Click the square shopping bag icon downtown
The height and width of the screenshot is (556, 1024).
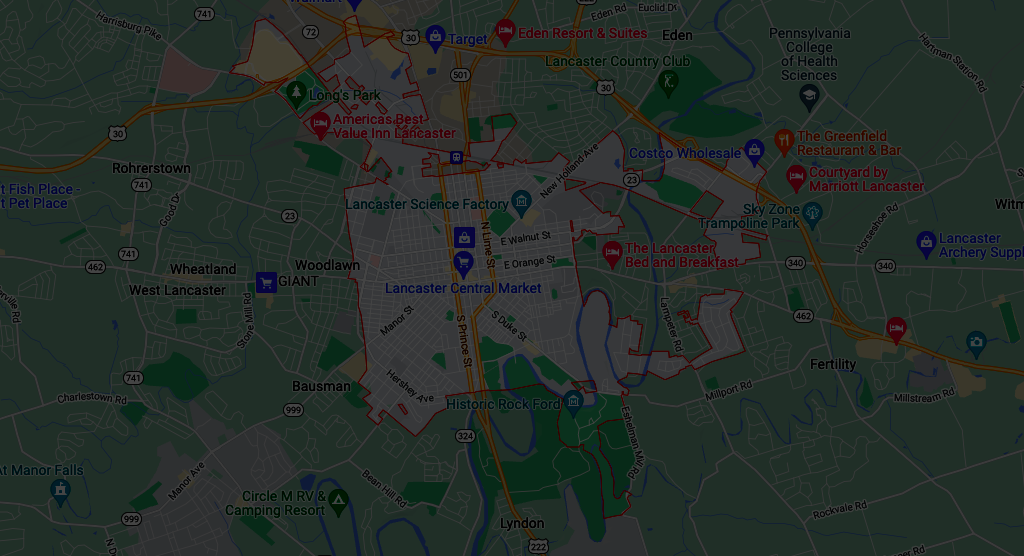tap(464, 237)
